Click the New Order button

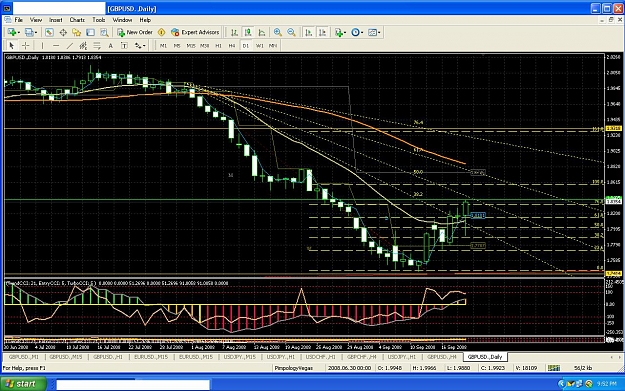[x=135, y=32]
